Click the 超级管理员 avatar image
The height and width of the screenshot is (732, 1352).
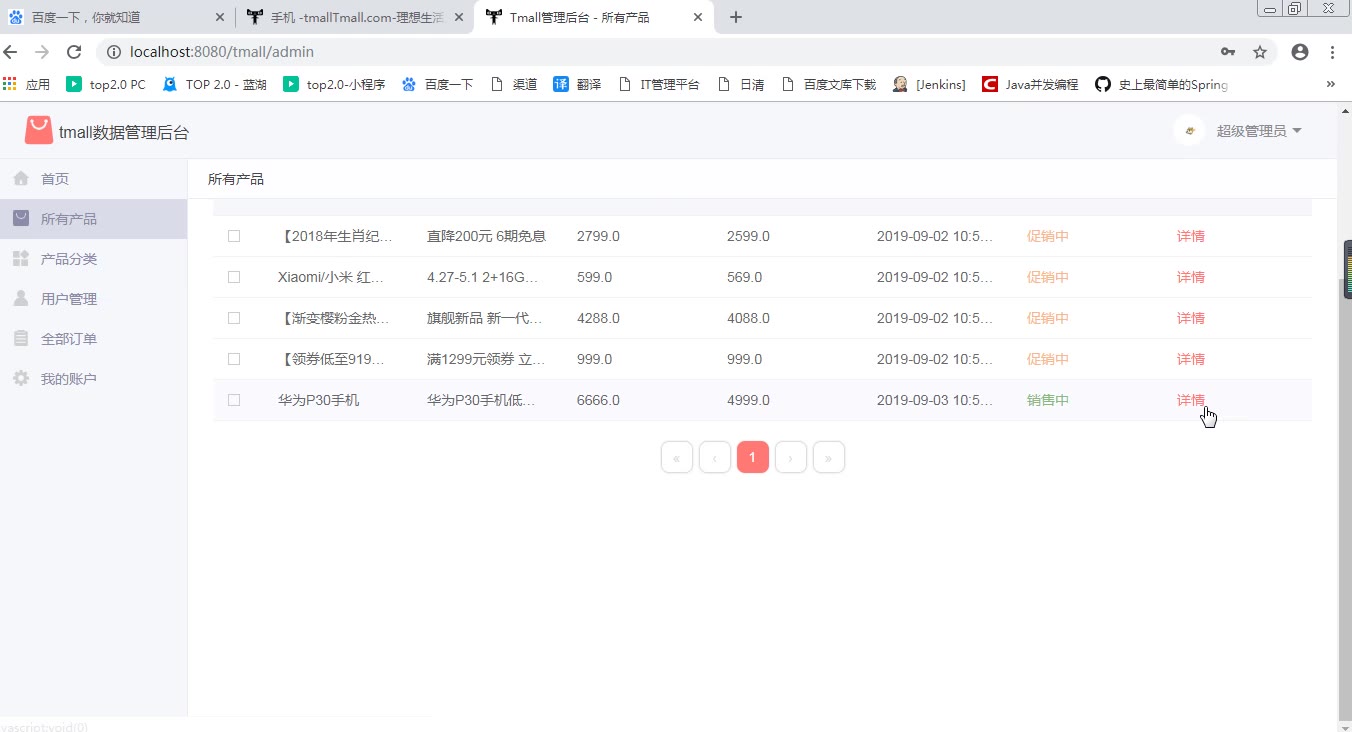pyautogui.click(x=1189, y=131)
